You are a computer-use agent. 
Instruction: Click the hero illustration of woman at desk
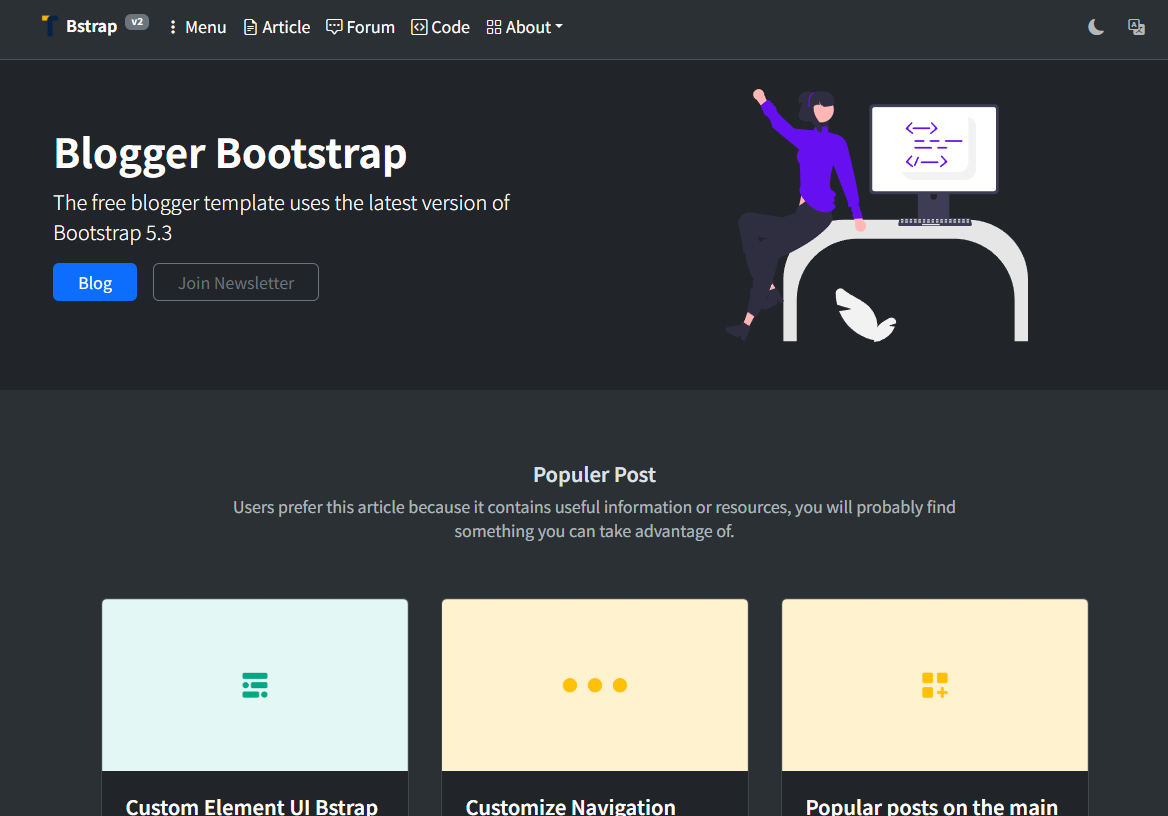[877, 215]
